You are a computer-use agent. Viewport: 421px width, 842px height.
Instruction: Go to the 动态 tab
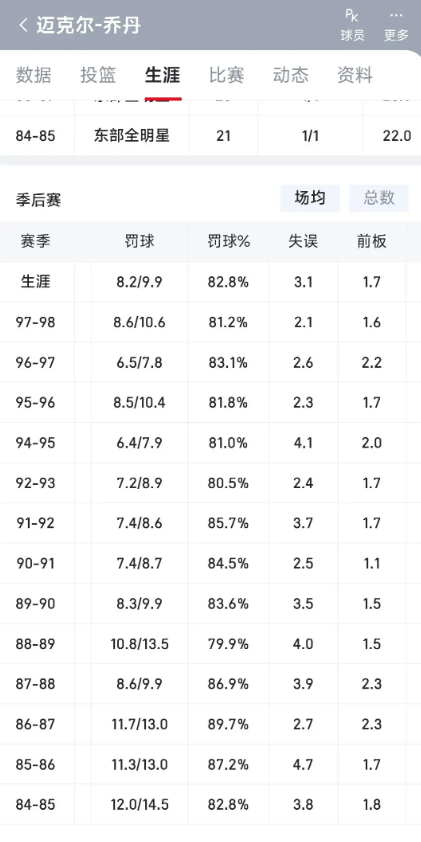(291, 75)
